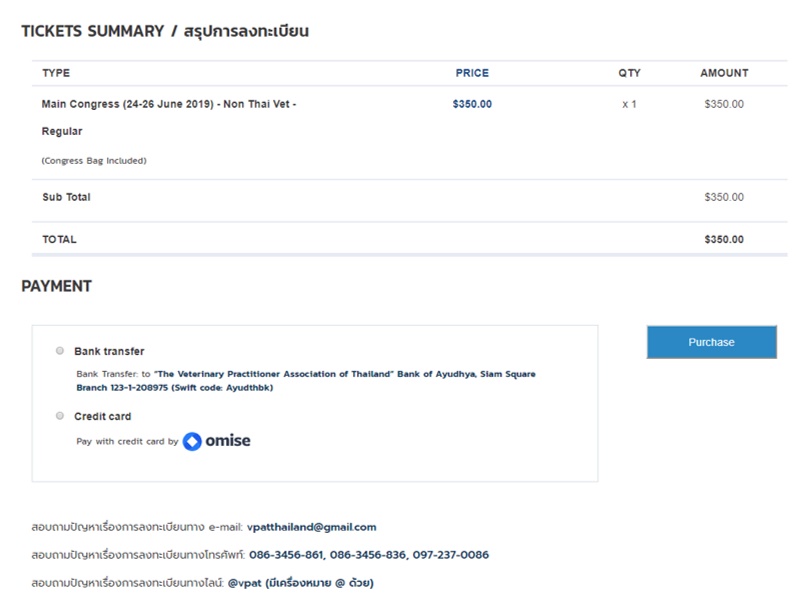The width and height of the screenshot is (798, 612).
Task: Click the bank account details text
Action: [x=306, y=381]
